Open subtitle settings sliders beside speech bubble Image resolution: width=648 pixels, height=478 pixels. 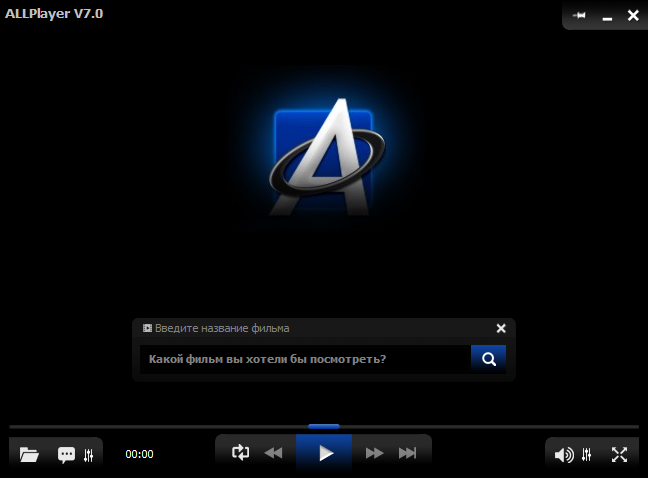(89, 454)
